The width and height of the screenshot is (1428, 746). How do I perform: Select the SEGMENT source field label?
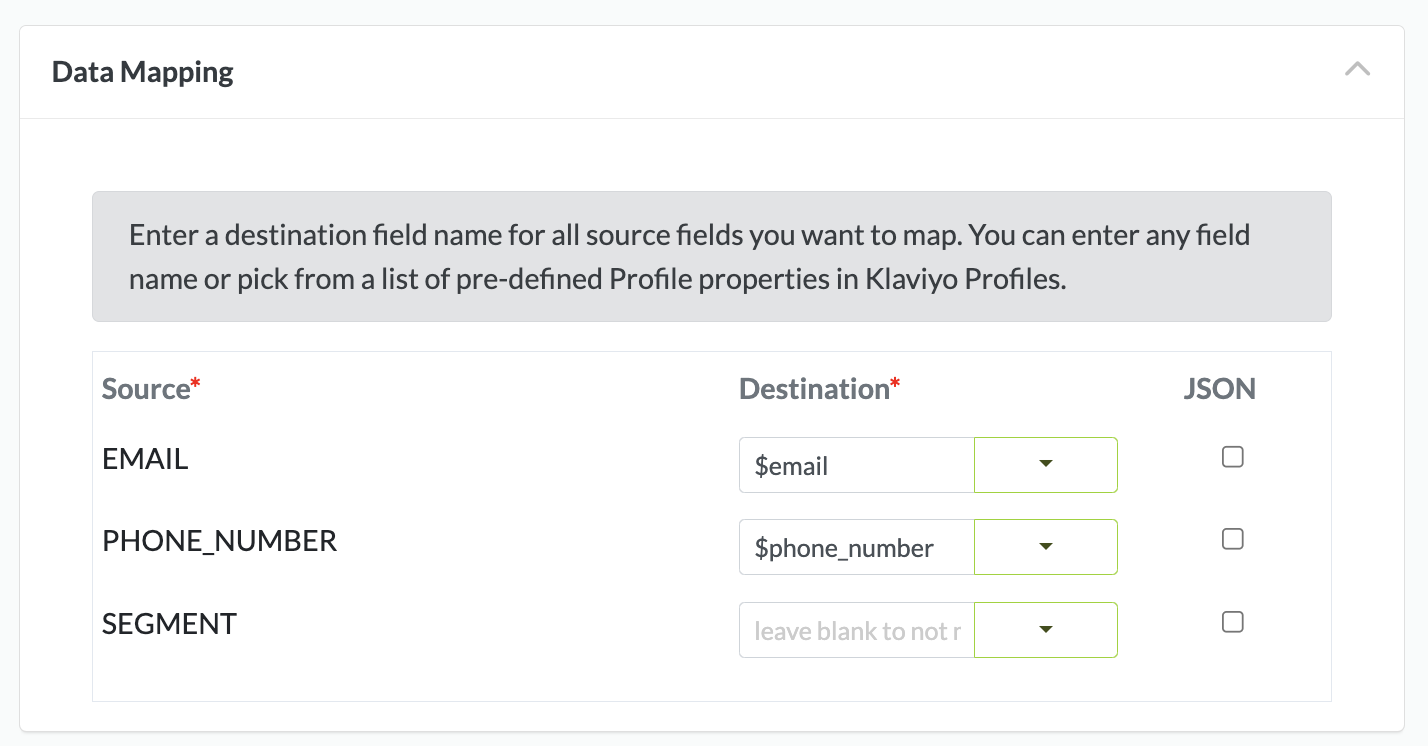click(169, 624)
